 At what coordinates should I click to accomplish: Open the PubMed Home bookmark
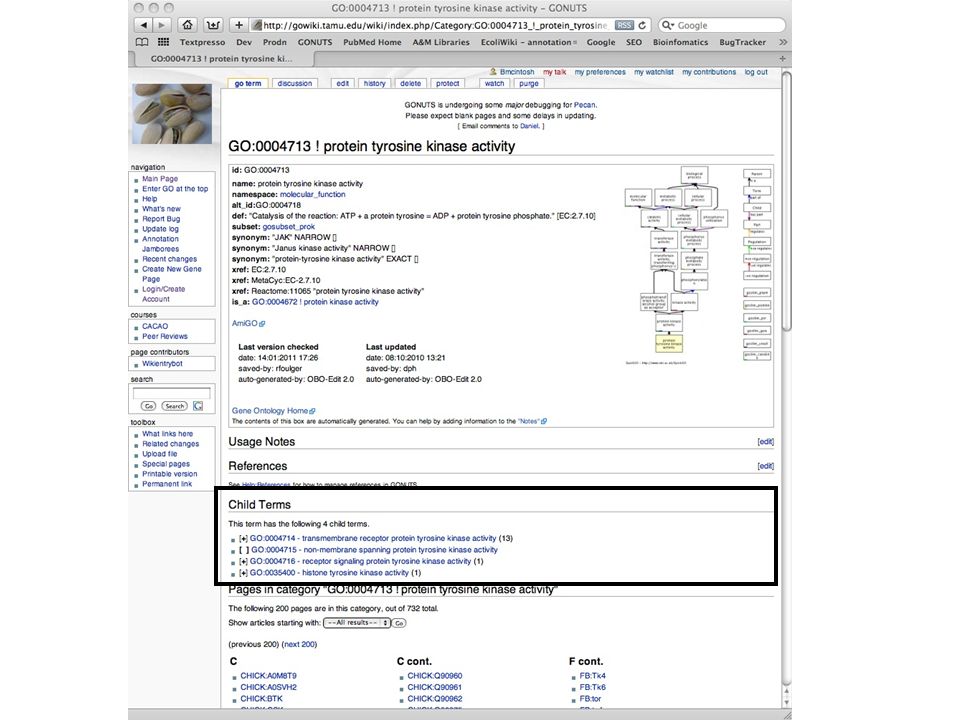pyautogui.click(x=372, y=42)
